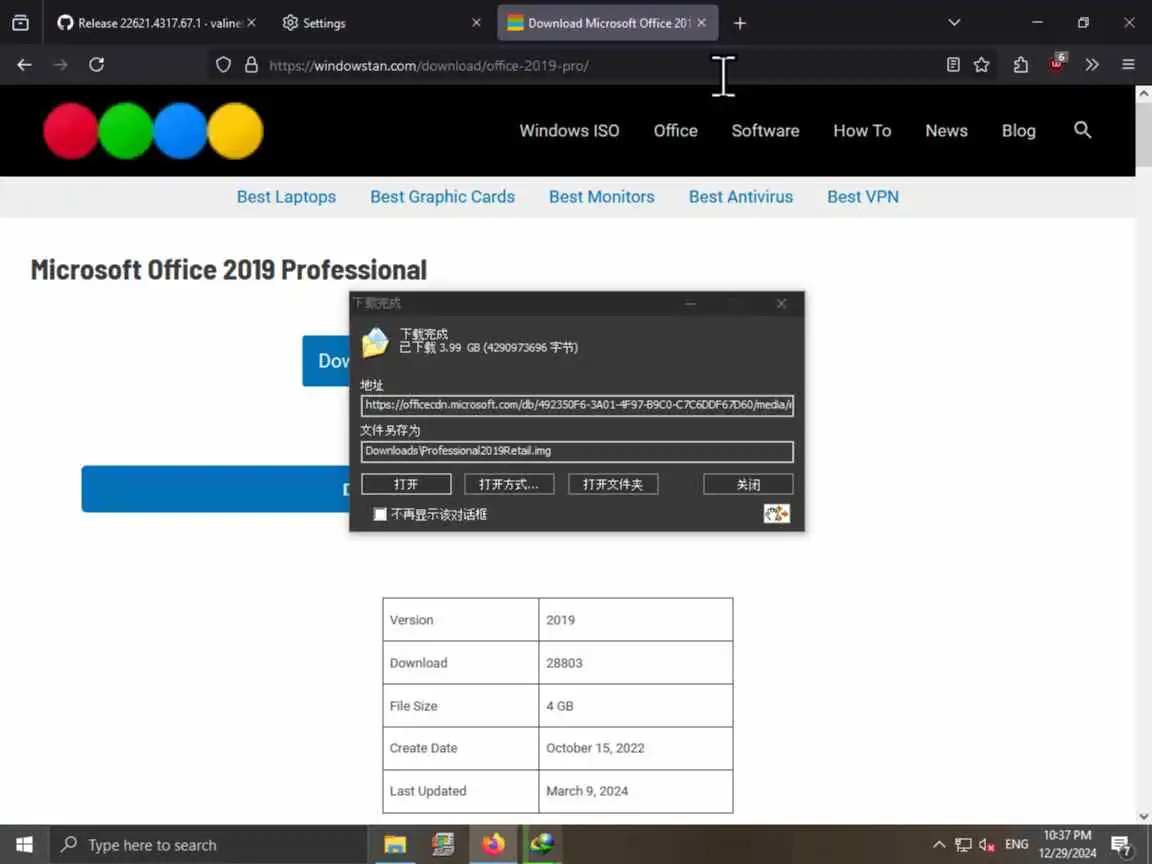Click the site padlock security icon

[251, 65]
